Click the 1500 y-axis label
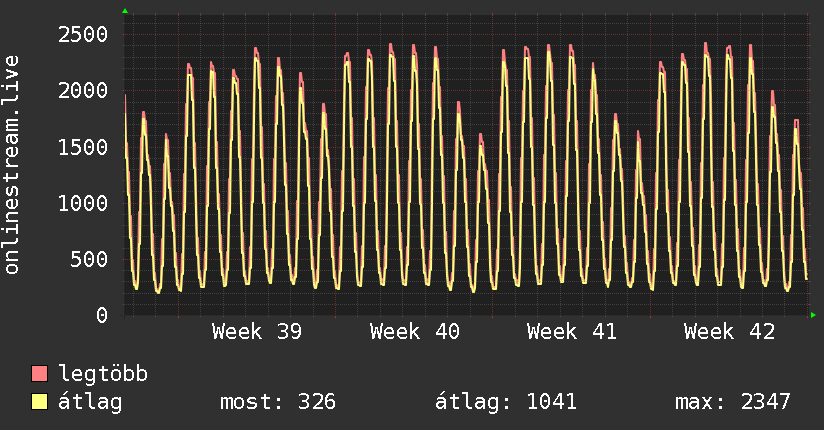 [x=83, y=147]
